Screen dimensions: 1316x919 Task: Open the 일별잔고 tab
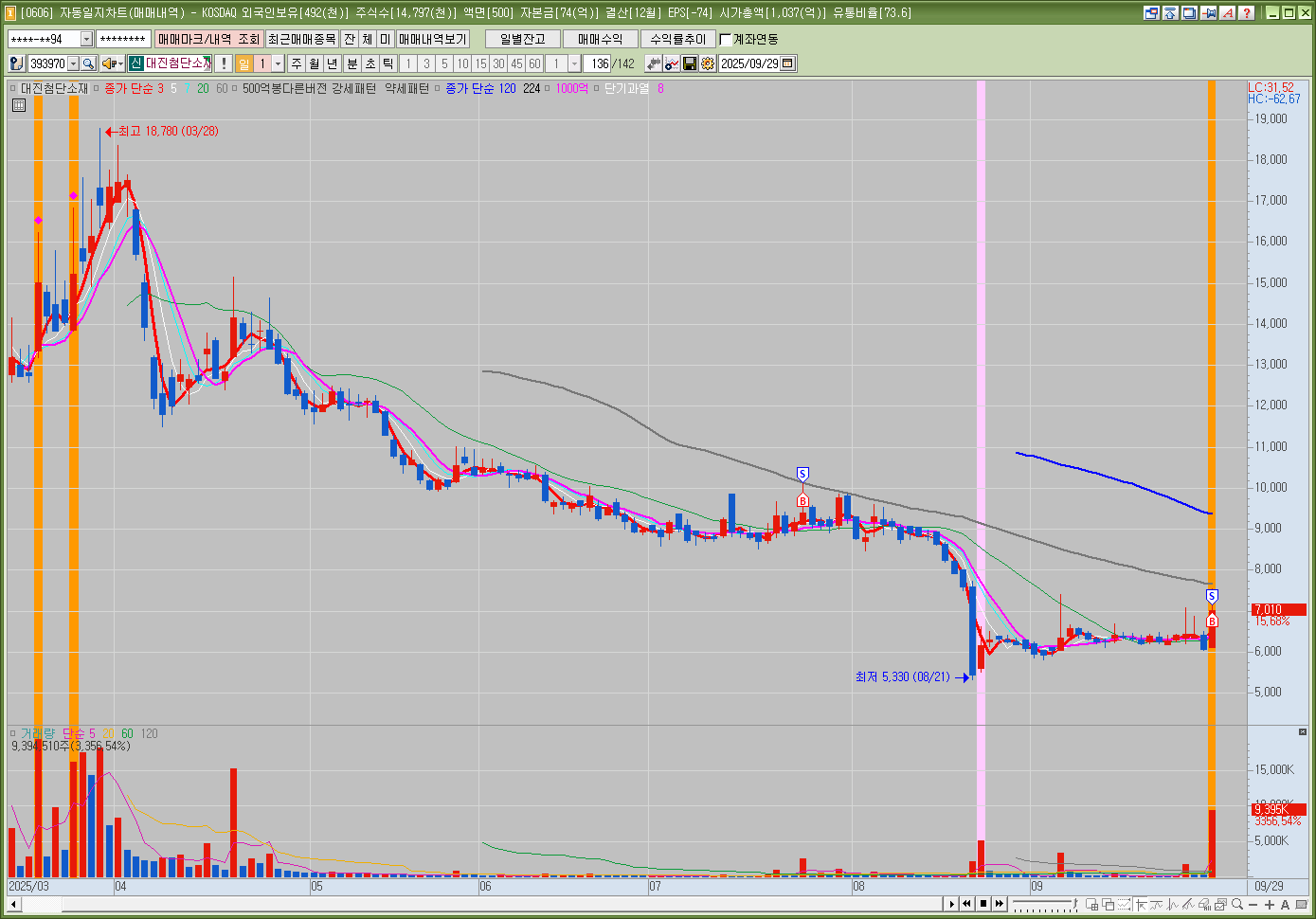[x=523, y=39]
